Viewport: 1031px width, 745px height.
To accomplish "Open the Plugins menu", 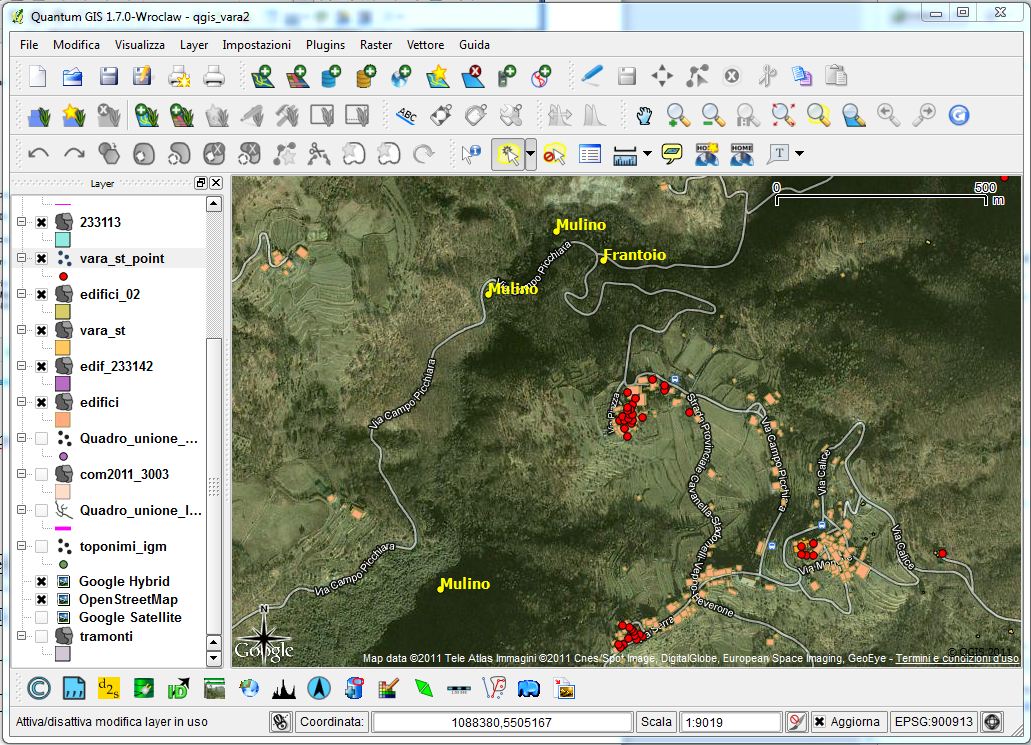I will pyautogui.click(x=325, y=45).
